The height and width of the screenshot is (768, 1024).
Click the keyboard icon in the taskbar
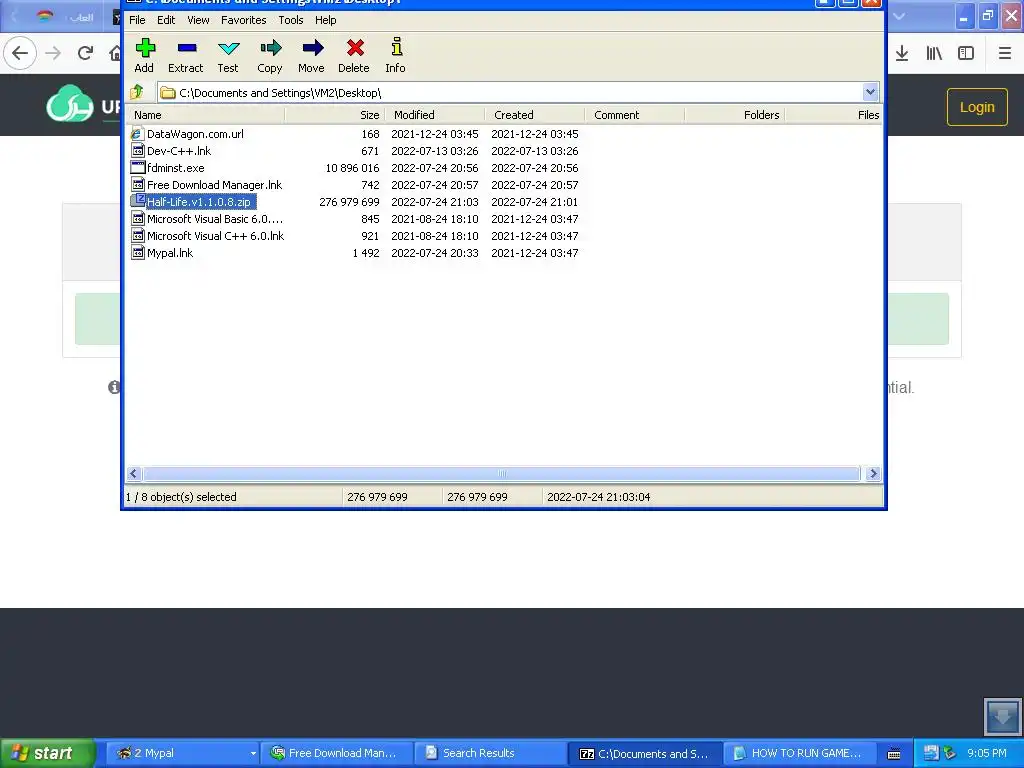[894, 754]
